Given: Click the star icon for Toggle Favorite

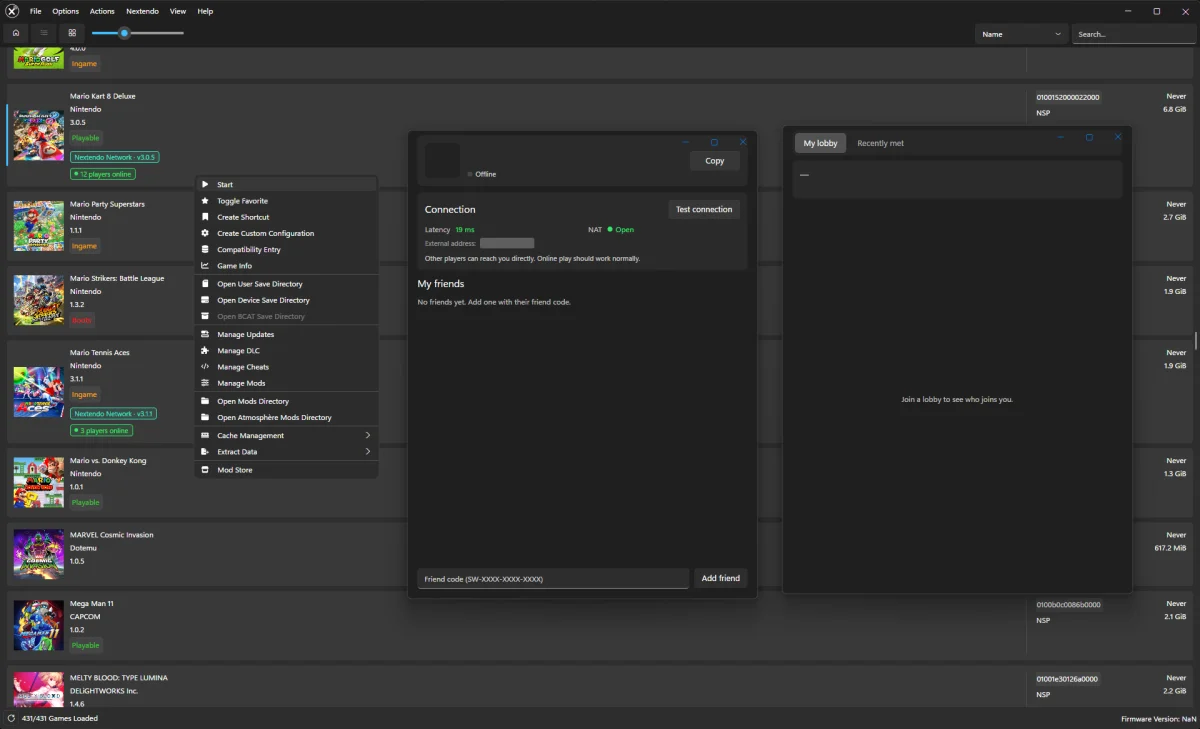Looking at the screenshot, I should click(205, 201).
